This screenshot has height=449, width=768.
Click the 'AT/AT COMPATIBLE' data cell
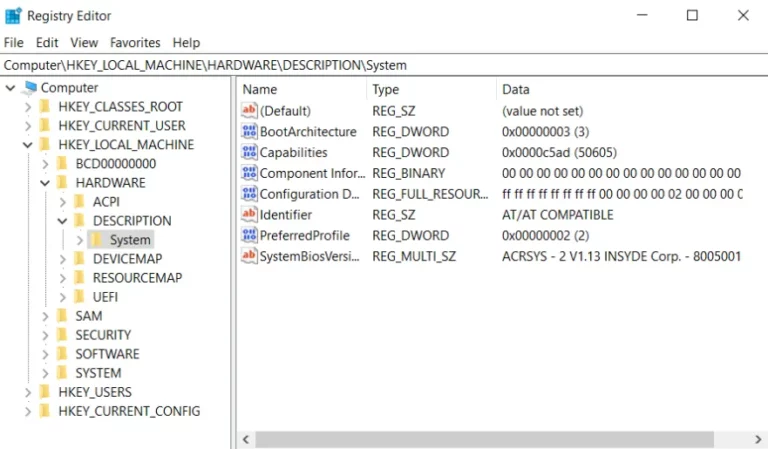tap(558, 214)
